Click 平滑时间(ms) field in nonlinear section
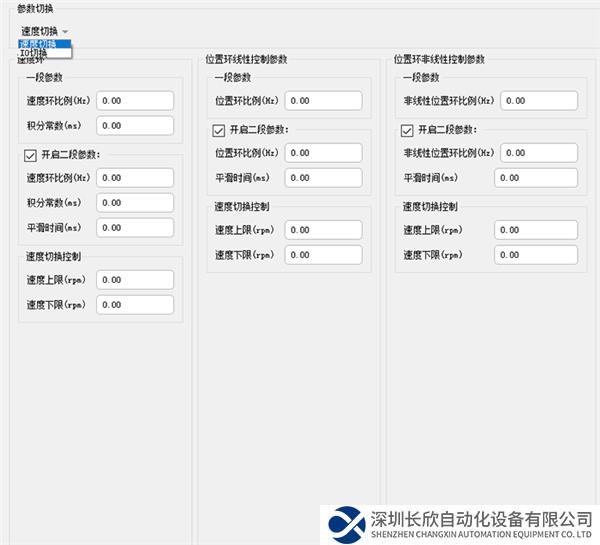The width and height of the screenshot is (600, 545). pyautogui.click(x=536, y=178)
